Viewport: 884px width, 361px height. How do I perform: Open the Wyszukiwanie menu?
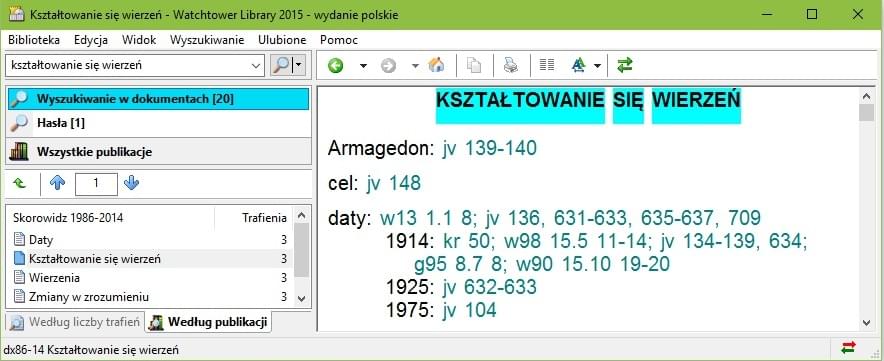pos(207,40)
